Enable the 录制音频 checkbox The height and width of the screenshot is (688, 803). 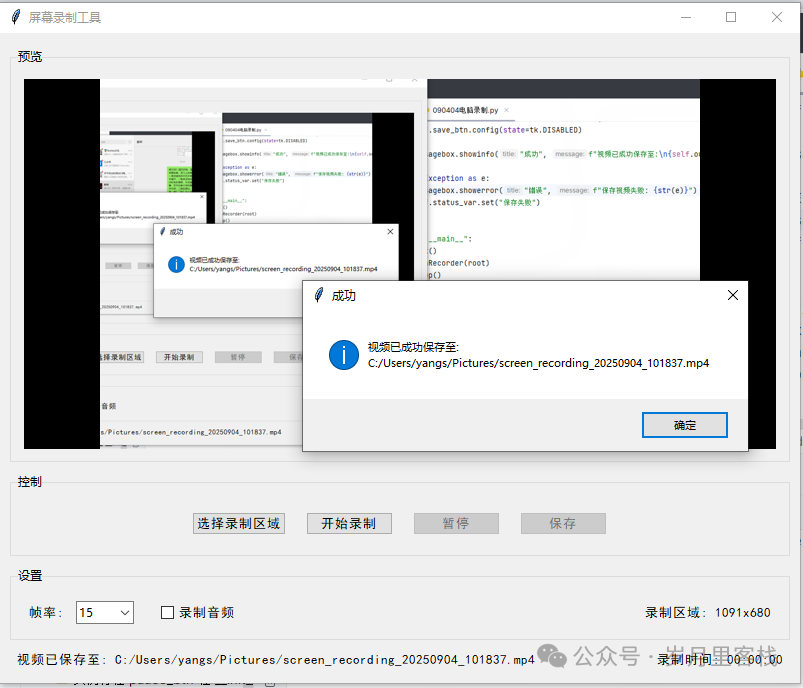(x=167, y=613)
